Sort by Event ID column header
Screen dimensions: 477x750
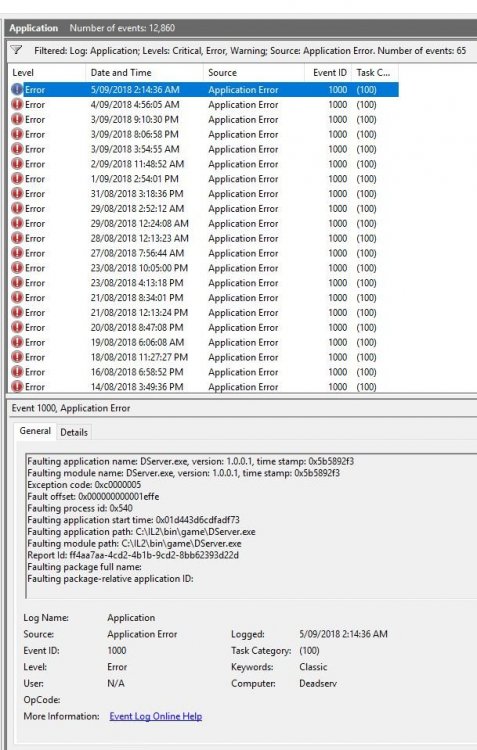click(x=328, y=73)
